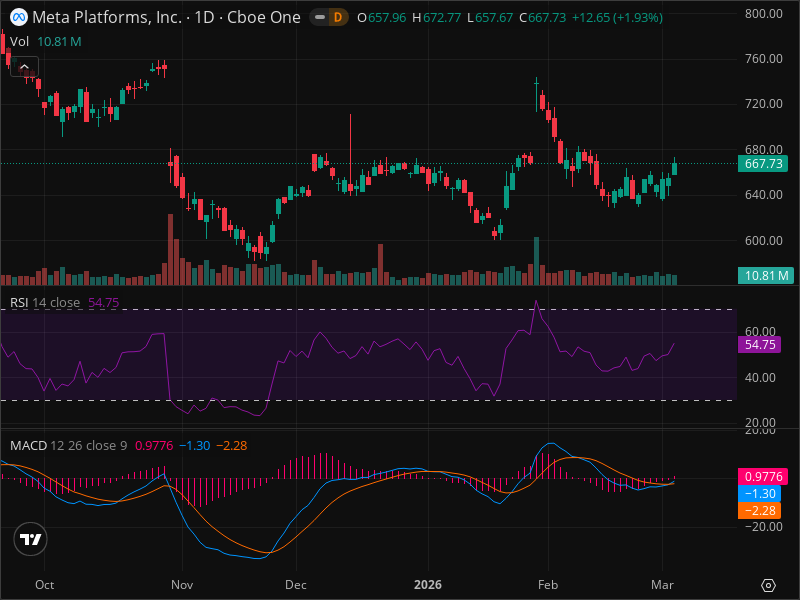Click the current price label 667.73
This screenshot has height=600, width=800.
(763, 164)
